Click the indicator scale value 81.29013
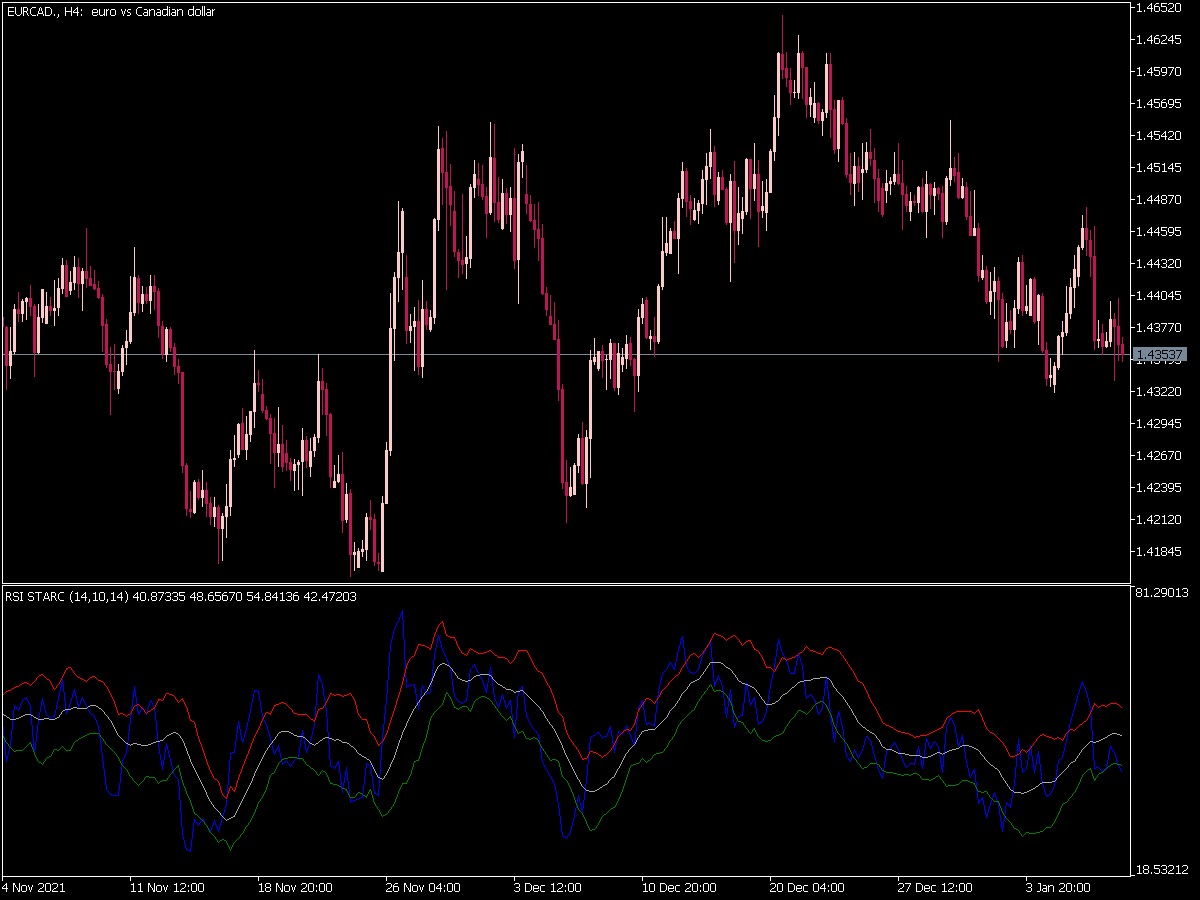 point(1163,593)
